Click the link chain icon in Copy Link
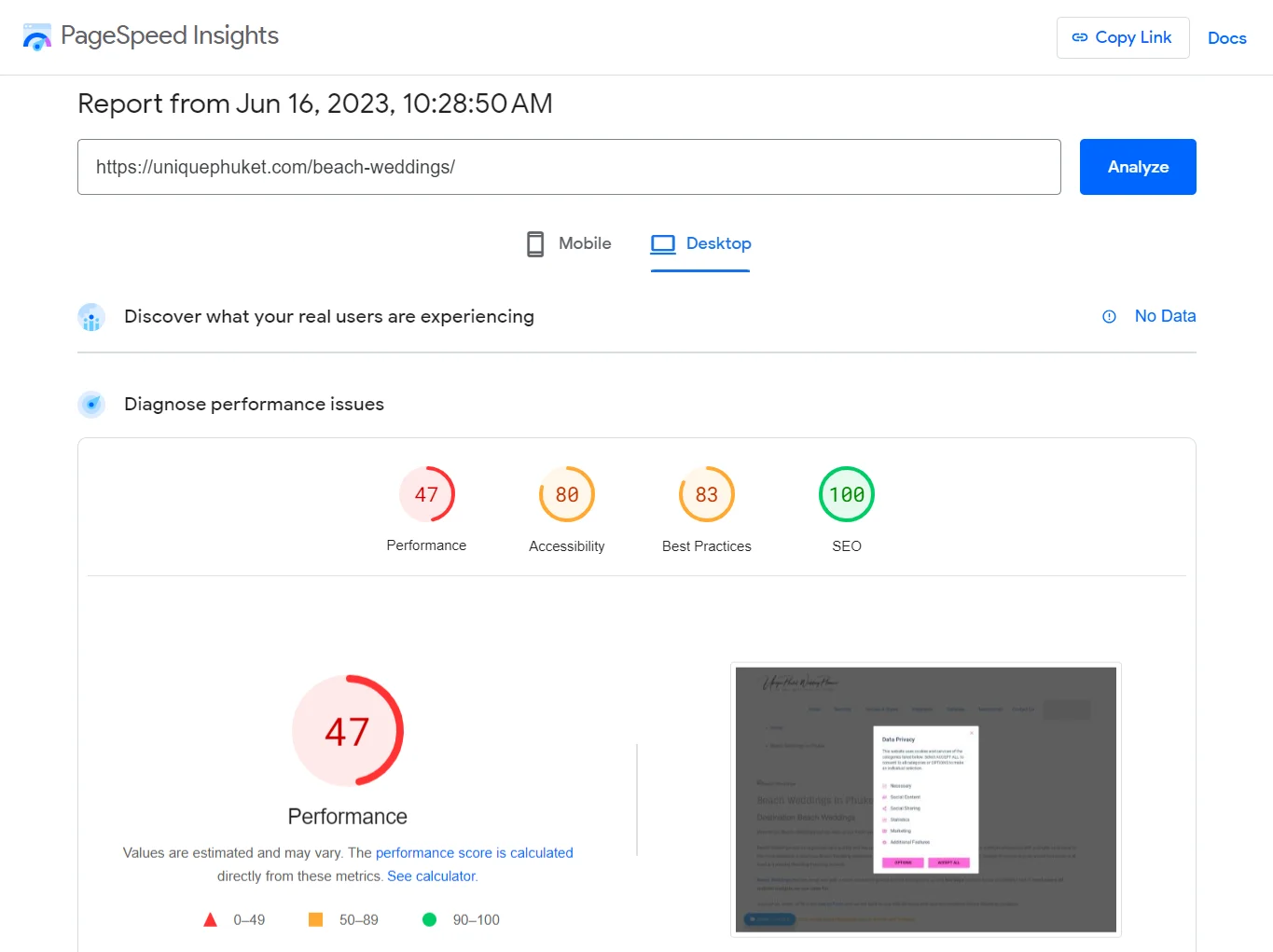 1080,37
